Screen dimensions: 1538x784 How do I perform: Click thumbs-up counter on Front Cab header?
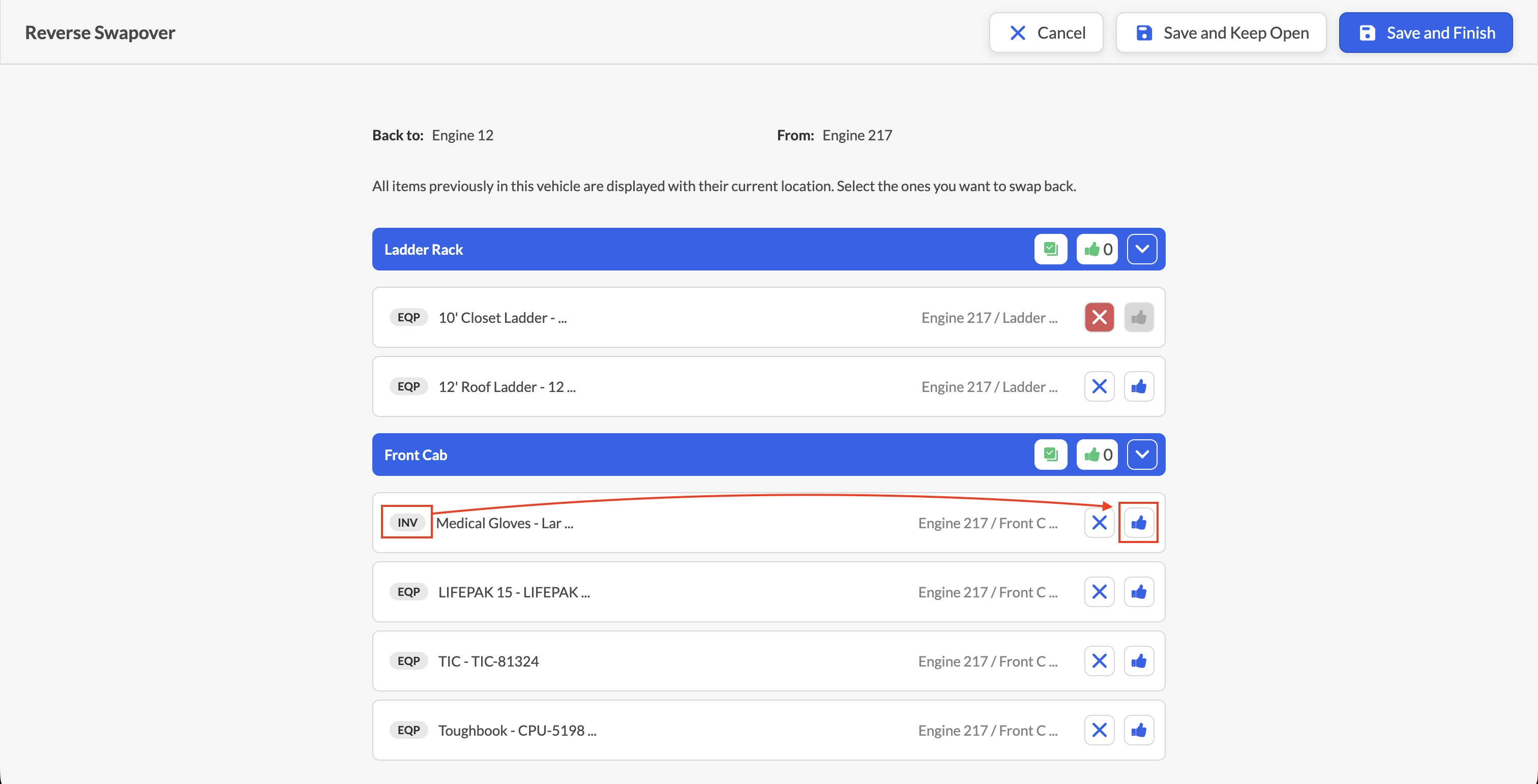pos(1098,455)
